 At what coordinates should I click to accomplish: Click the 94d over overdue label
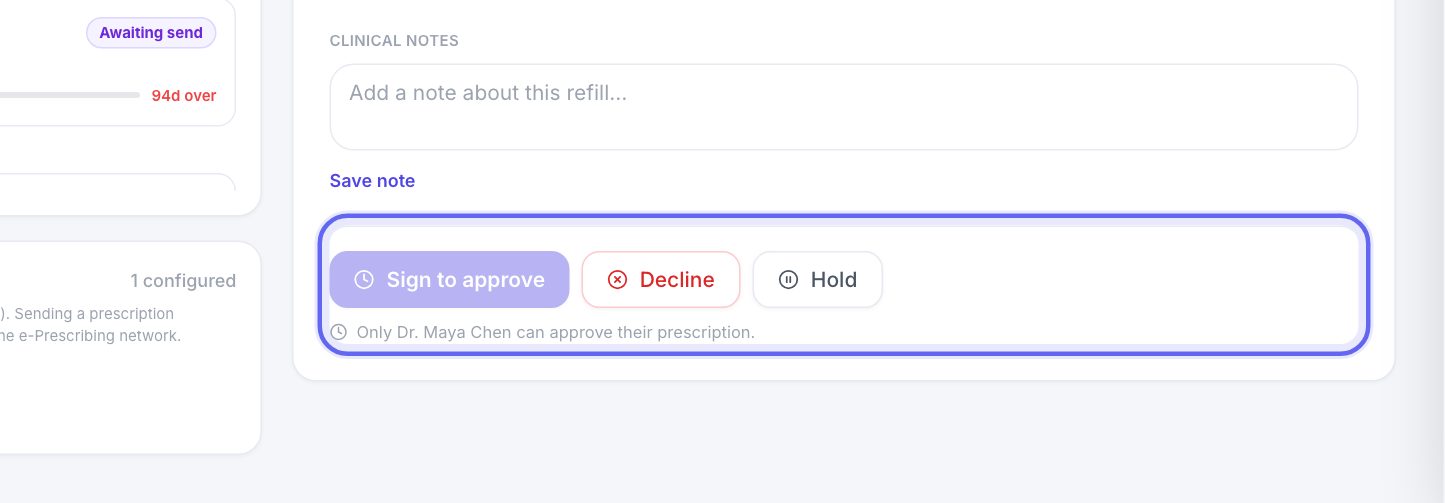pyautogui.click(x=184, y=96)
